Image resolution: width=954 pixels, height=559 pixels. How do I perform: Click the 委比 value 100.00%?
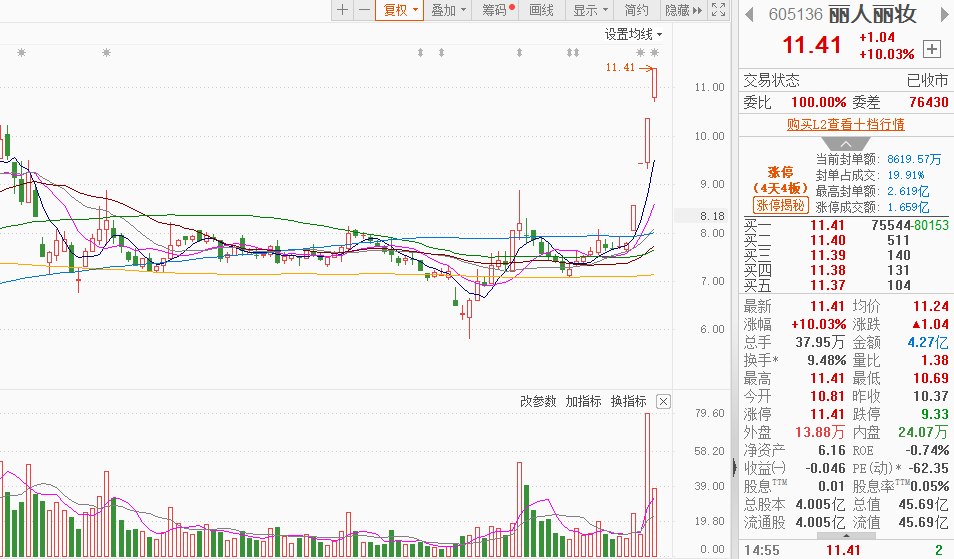coord(818,102)
